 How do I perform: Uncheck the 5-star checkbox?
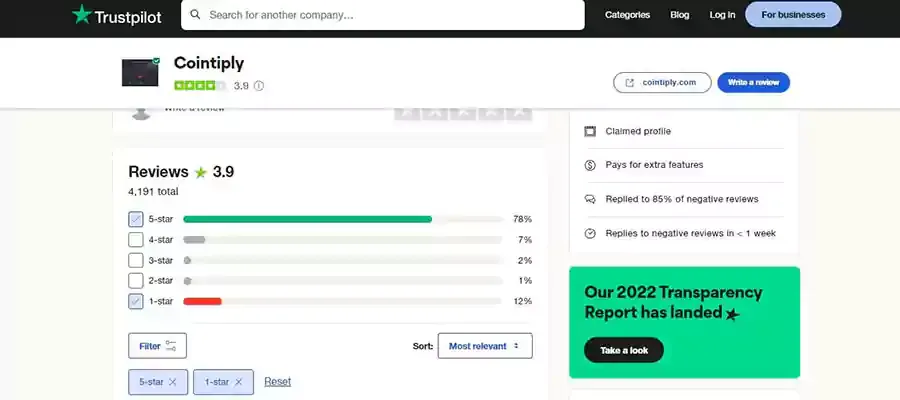click(136, 219)
